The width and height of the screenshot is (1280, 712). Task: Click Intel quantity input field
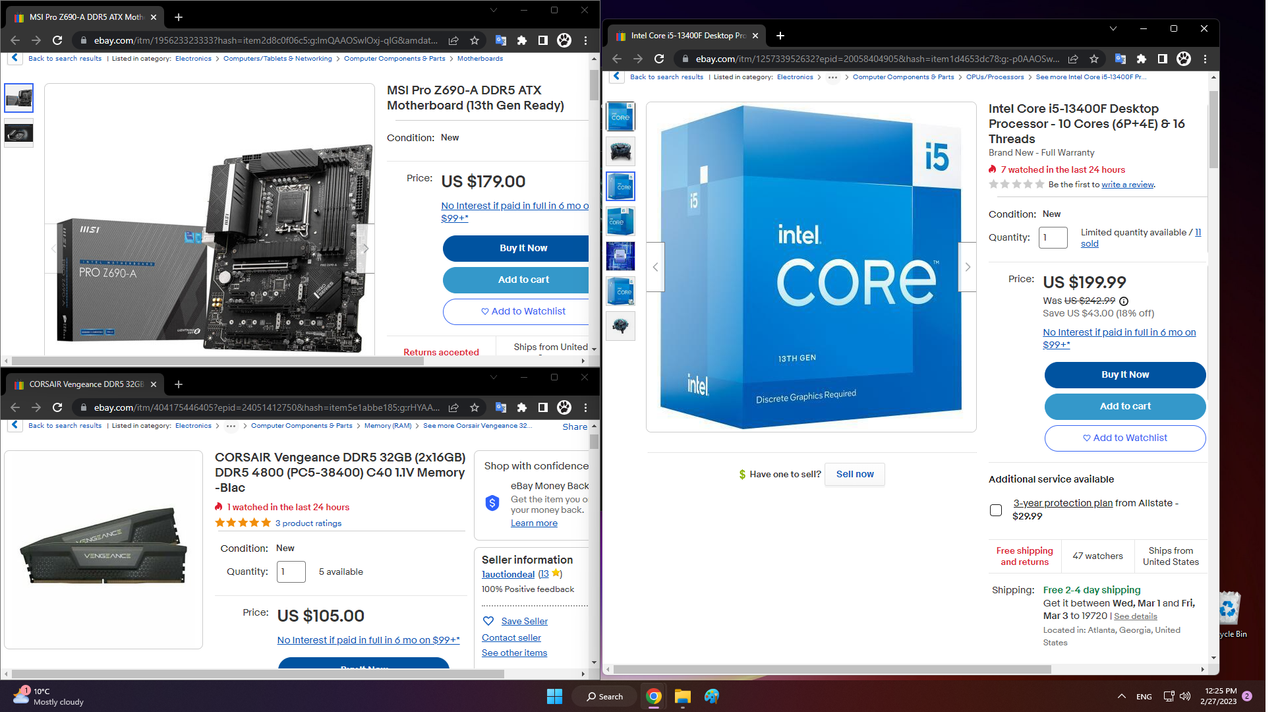1053,238
